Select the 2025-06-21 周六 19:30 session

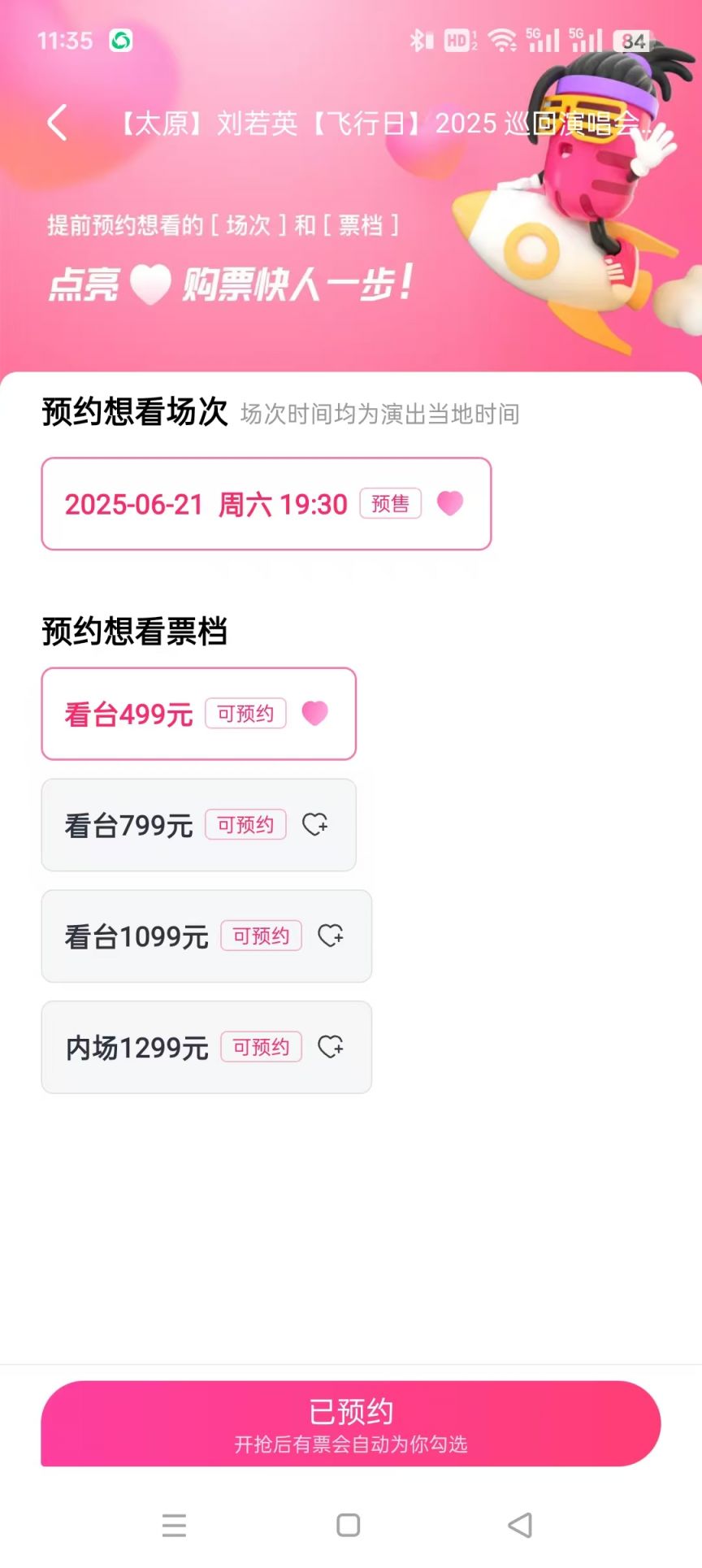pos(206,505)
